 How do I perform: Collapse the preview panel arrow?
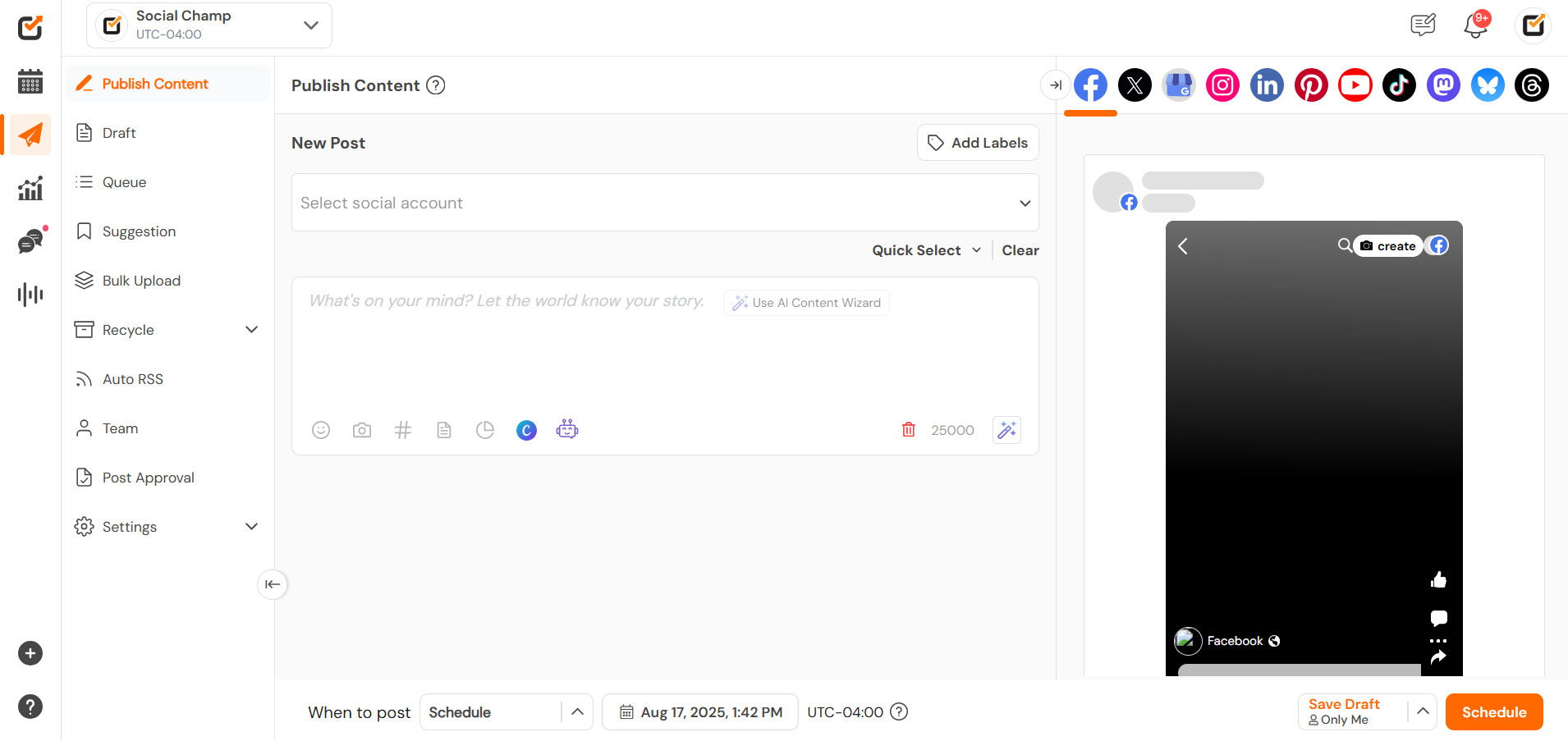tap(1055, 85)
